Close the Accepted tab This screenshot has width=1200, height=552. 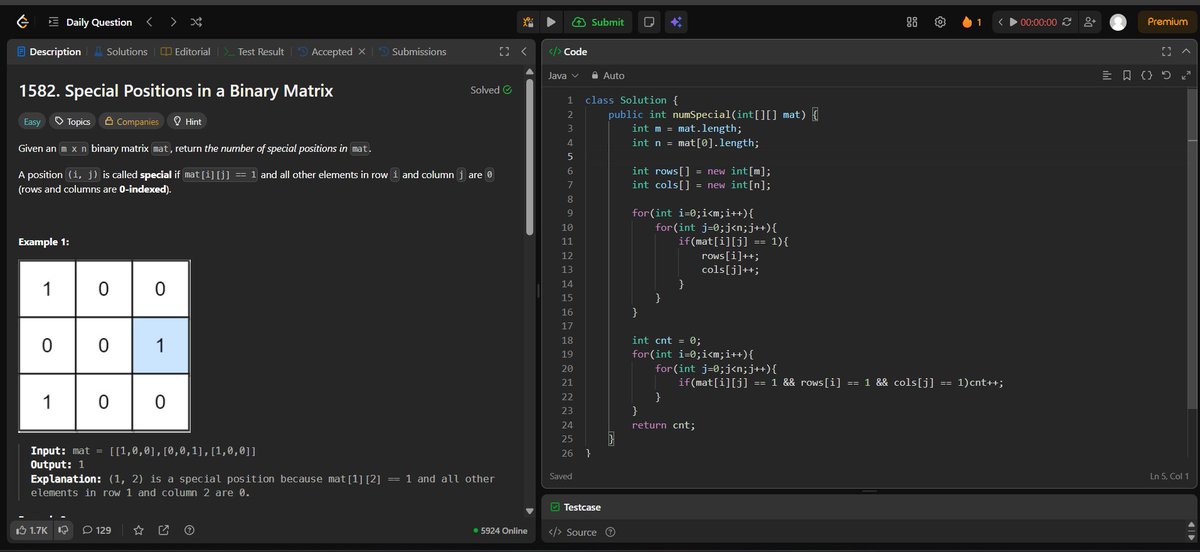point(361,51)
